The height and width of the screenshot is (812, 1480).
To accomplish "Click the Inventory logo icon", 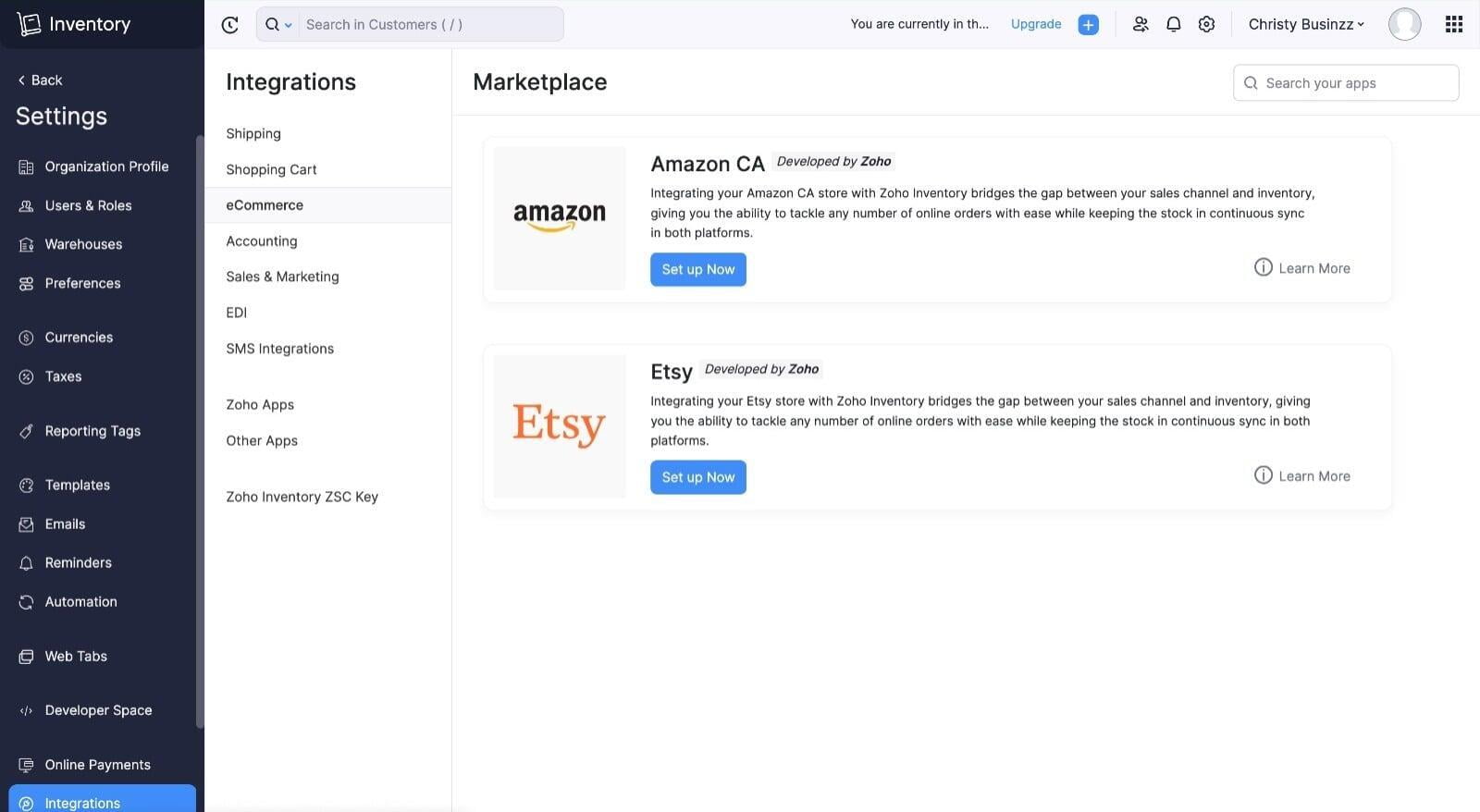I will (29, 24).
